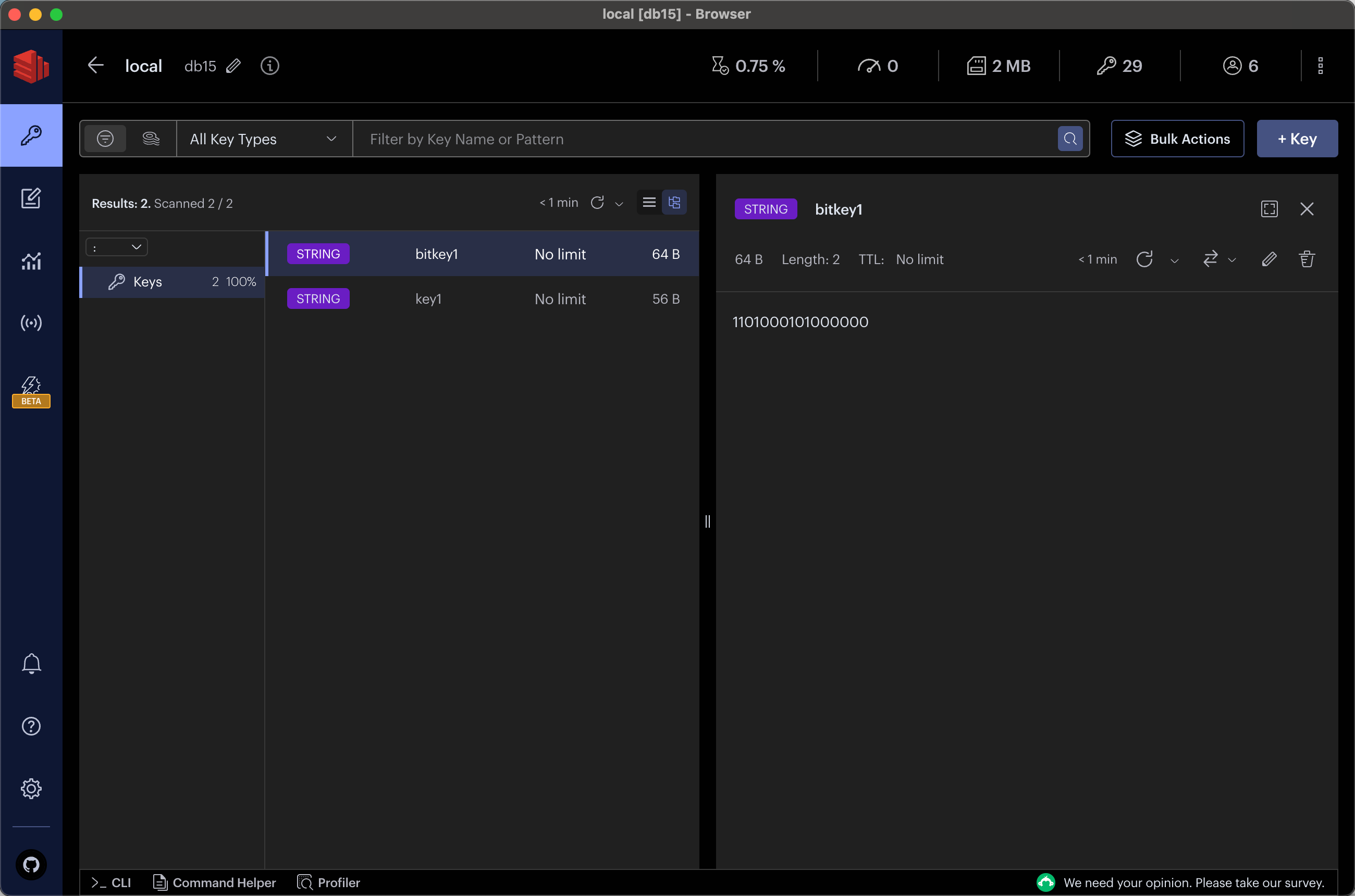
Task: Click the CPU usage 0.75 % stat
Action: pyautogui.click(x=748, y=66)
